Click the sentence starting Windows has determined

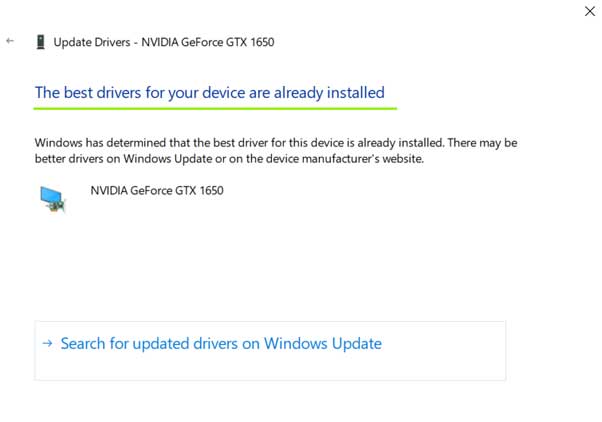coord(239,143)
